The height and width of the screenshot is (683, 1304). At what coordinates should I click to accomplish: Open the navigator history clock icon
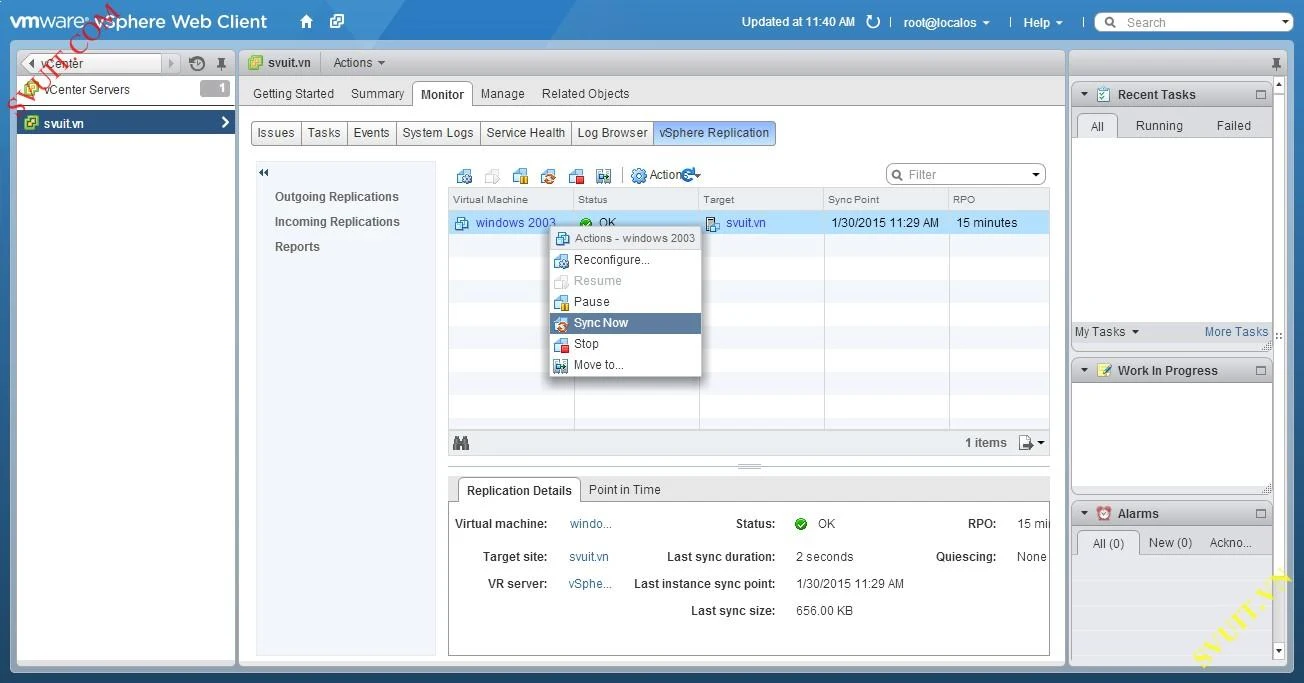[x=197, y=63]
